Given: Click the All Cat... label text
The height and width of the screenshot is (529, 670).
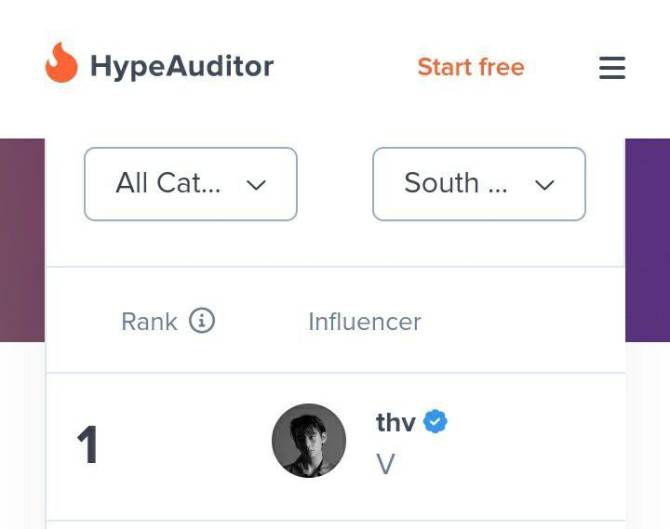Looking at the screenshot, I should click(168, 183).
